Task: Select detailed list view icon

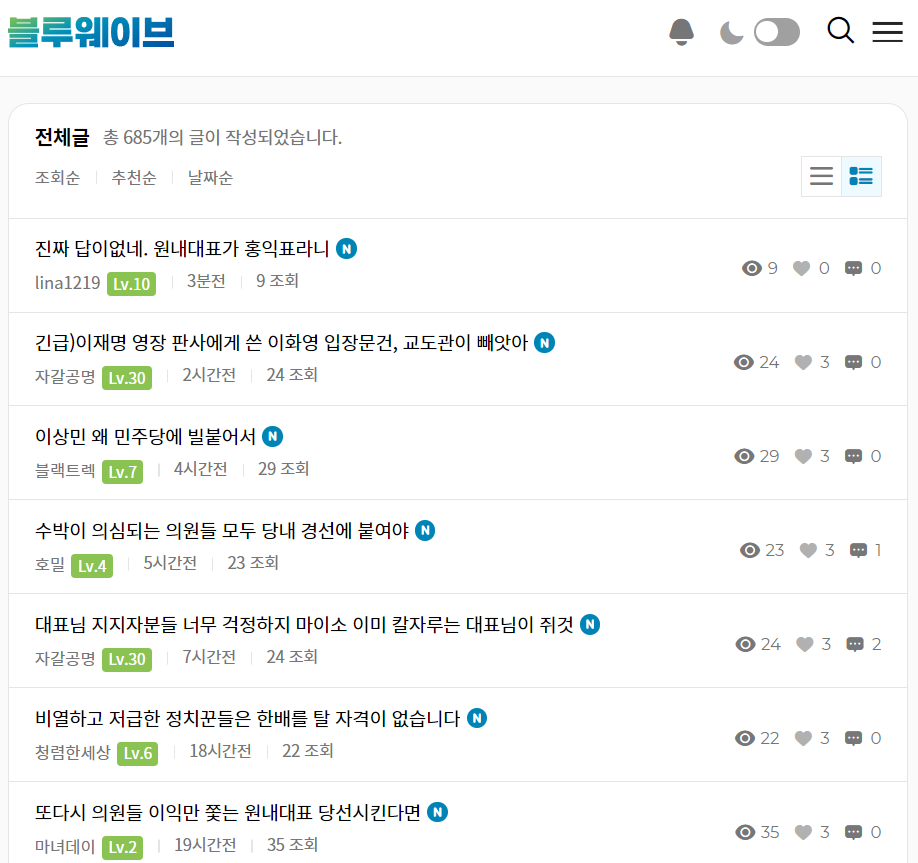Action: tap(861, 176)
